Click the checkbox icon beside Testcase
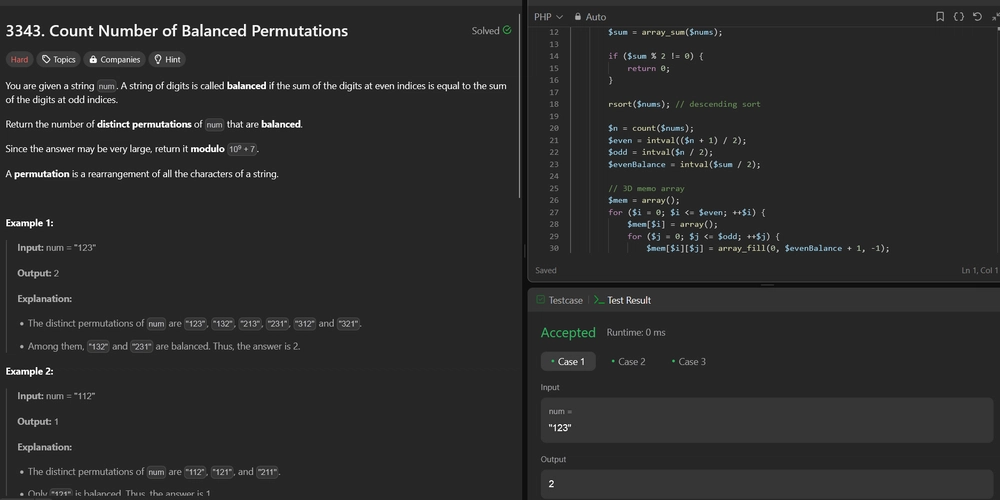Screen dimensions: 1000x500 pos(540,300)
